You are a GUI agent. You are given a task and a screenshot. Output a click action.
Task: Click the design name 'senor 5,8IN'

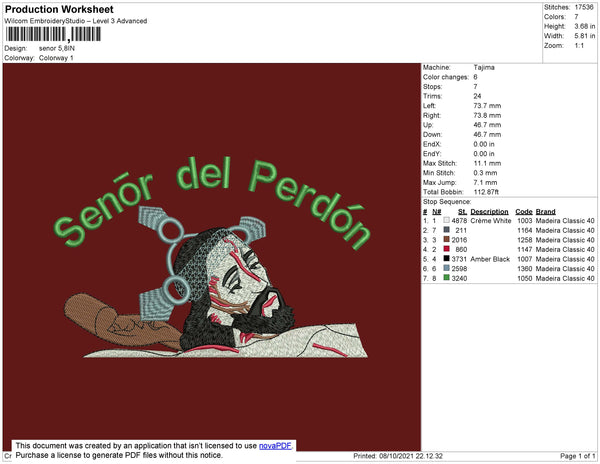click(57, 49)
